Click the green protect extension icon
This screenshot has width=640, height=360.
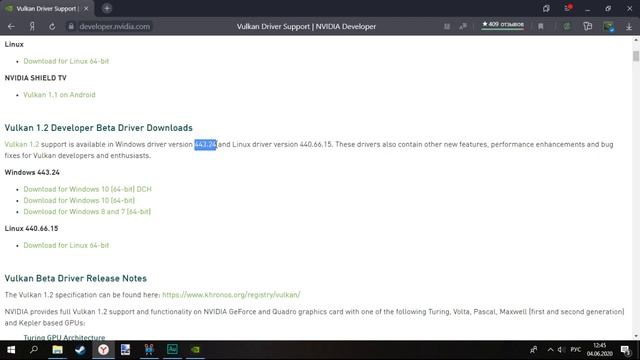tap(567, 27)
